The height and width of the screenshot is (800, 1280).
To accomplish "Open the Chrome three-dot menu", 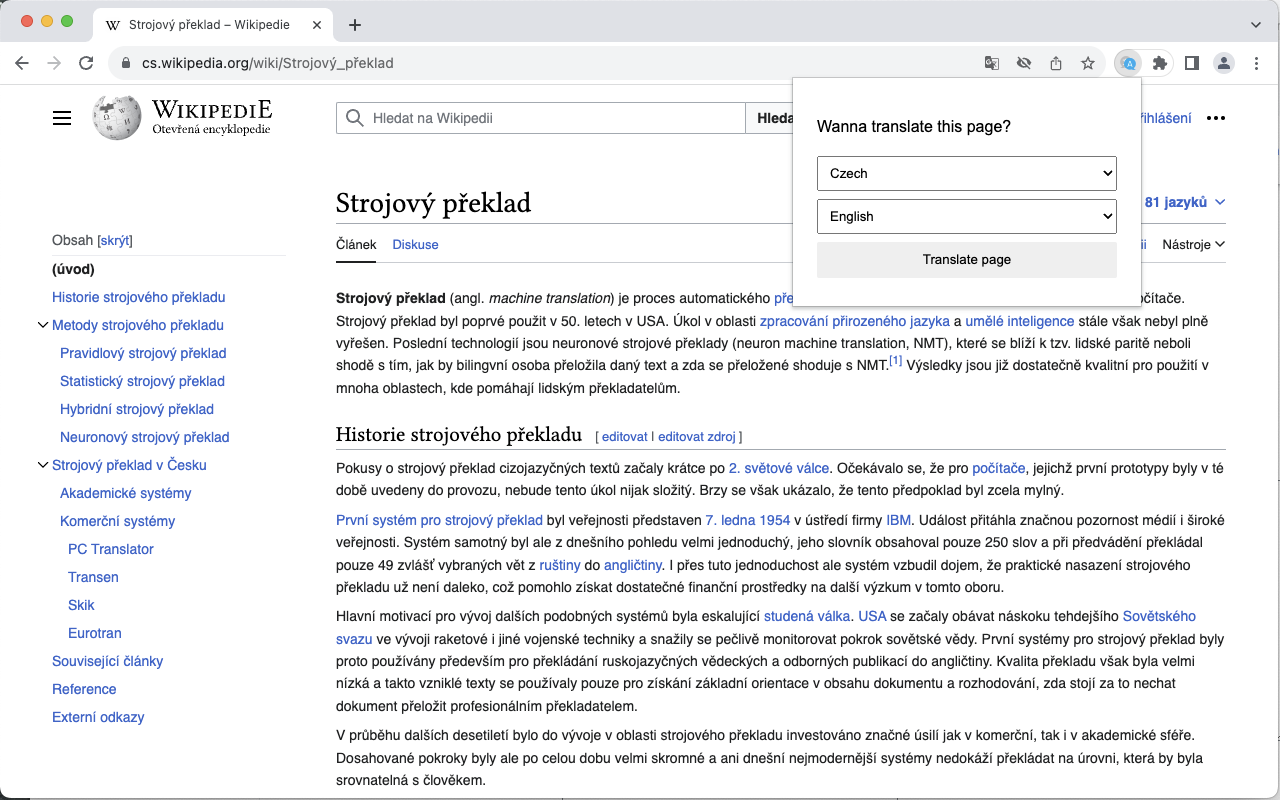I will 1256,62.
